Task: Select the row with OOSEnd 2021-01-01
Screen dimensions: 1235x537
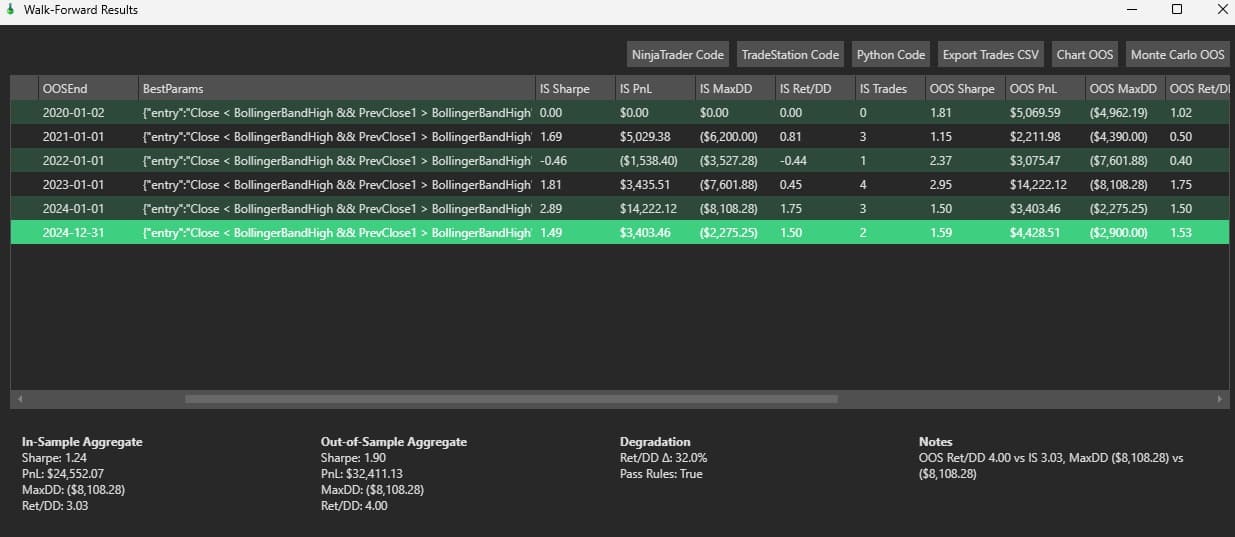Action: tap(619, 137)
